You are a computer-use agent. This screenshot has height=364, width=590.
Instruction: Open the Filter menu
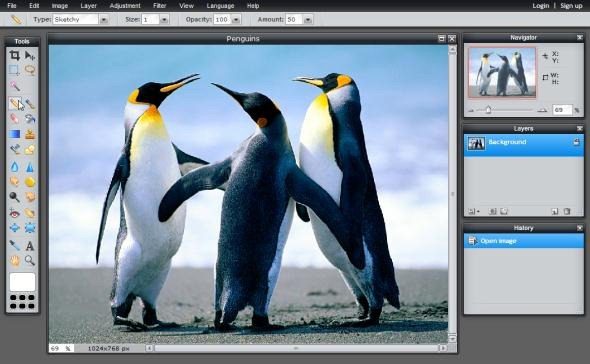point(160,6)
